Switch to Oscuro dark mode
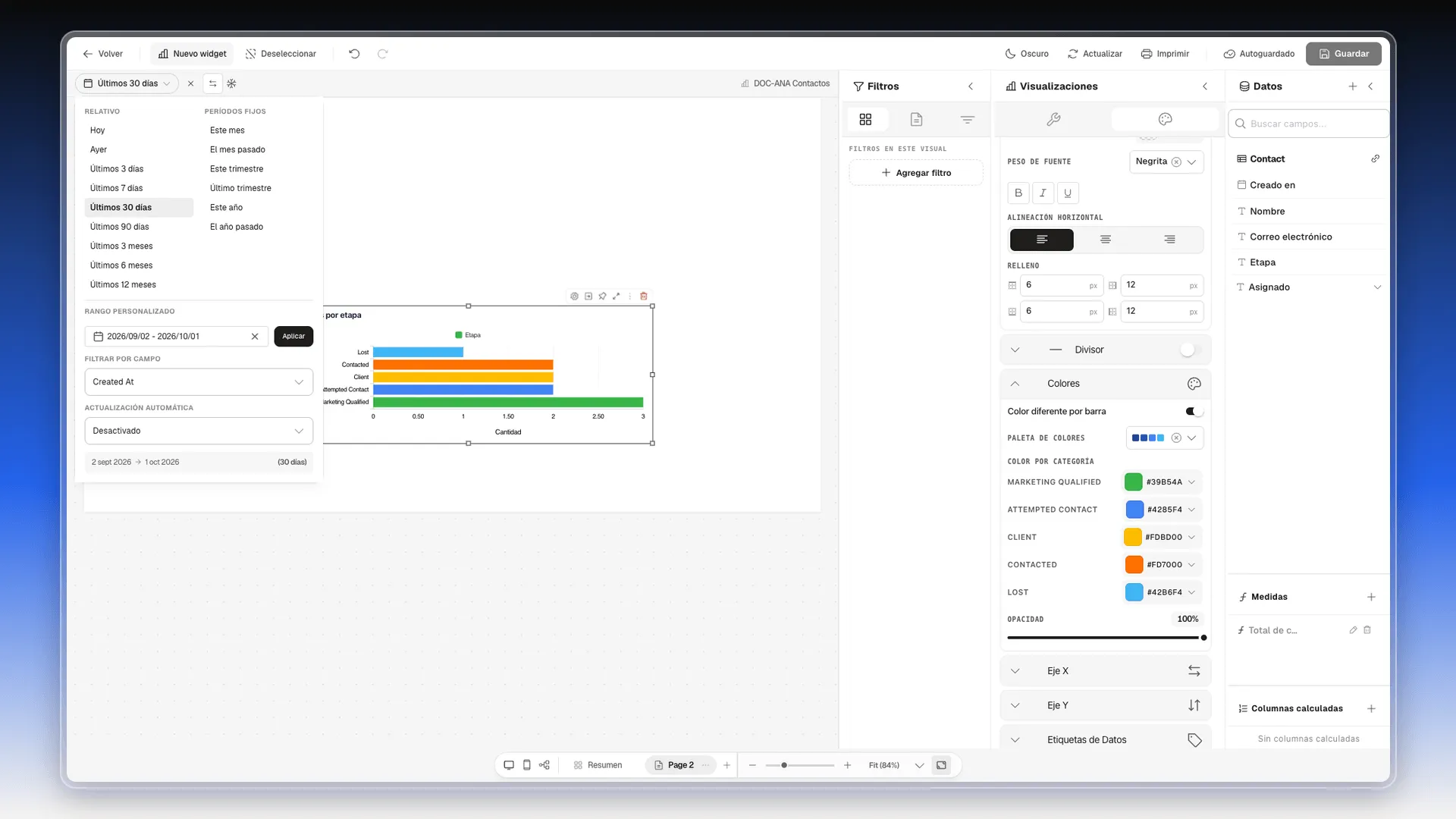The height and width of the screenshot is (819, 1456). [1027, 54]
